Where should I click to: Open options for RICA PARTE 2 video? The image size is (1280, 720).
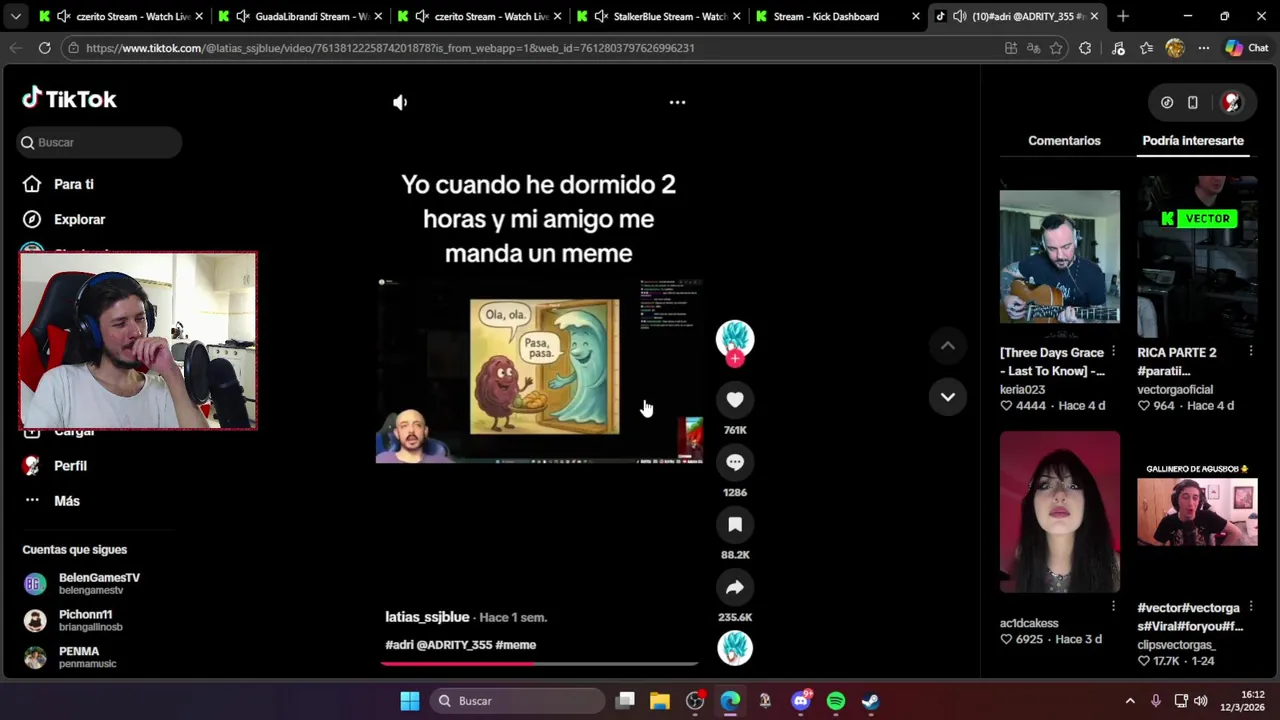click(1251, 352)
